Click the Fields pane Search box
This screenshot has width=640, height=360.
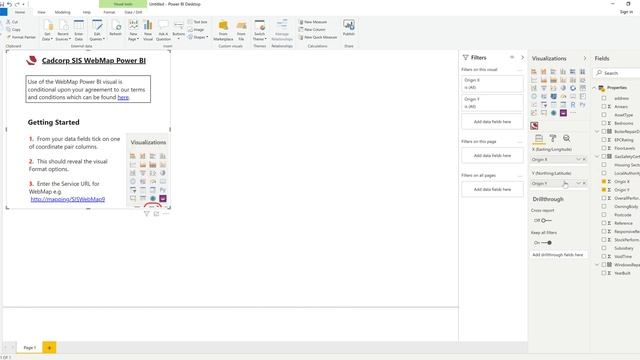pyautogui.click(x=618, y=73)
